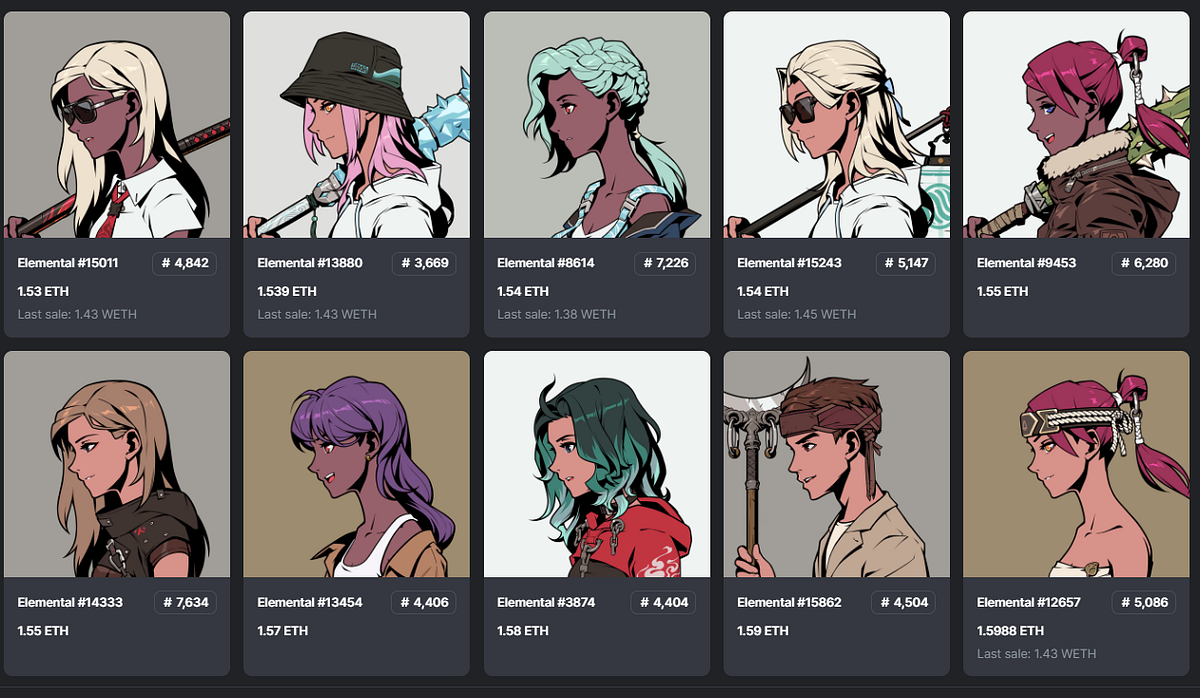Click Last sale 1.38 WETH text

coord(556,314)
